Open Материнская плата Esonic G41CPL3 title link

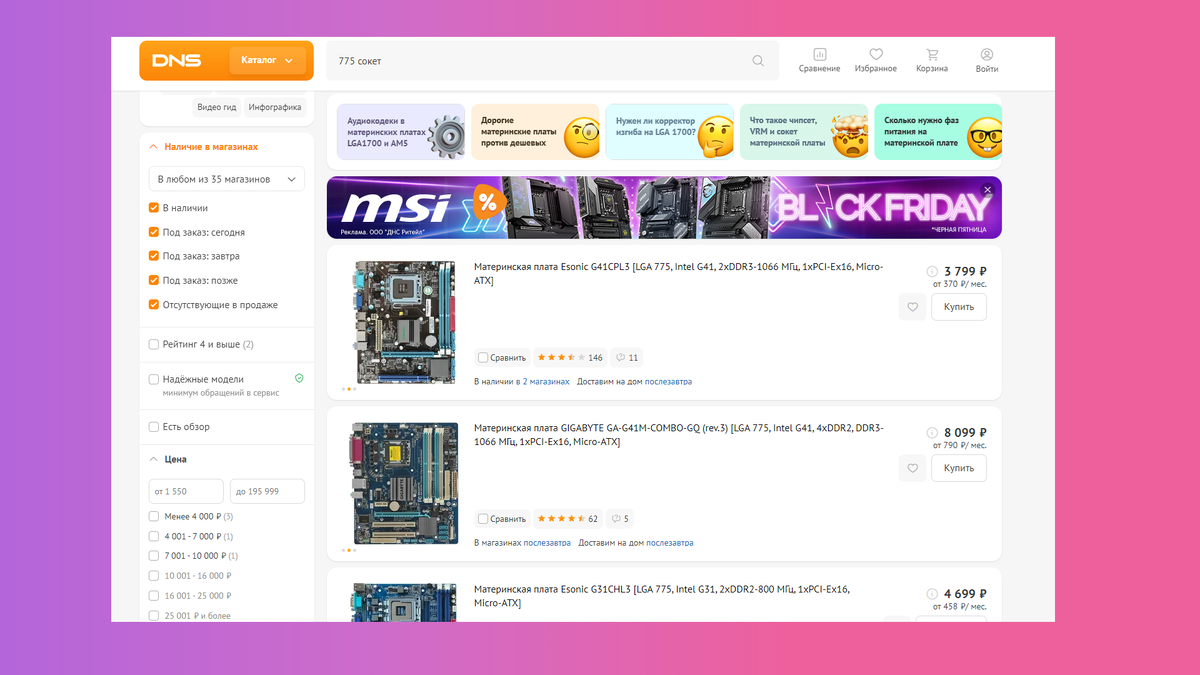(680, 274)
